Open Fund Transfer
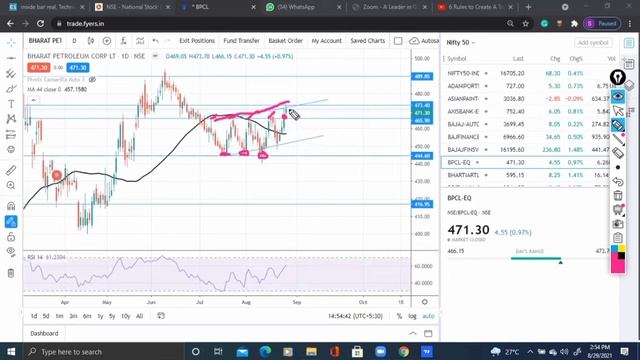This screenshot has height=360, width=640. [241, 41]
